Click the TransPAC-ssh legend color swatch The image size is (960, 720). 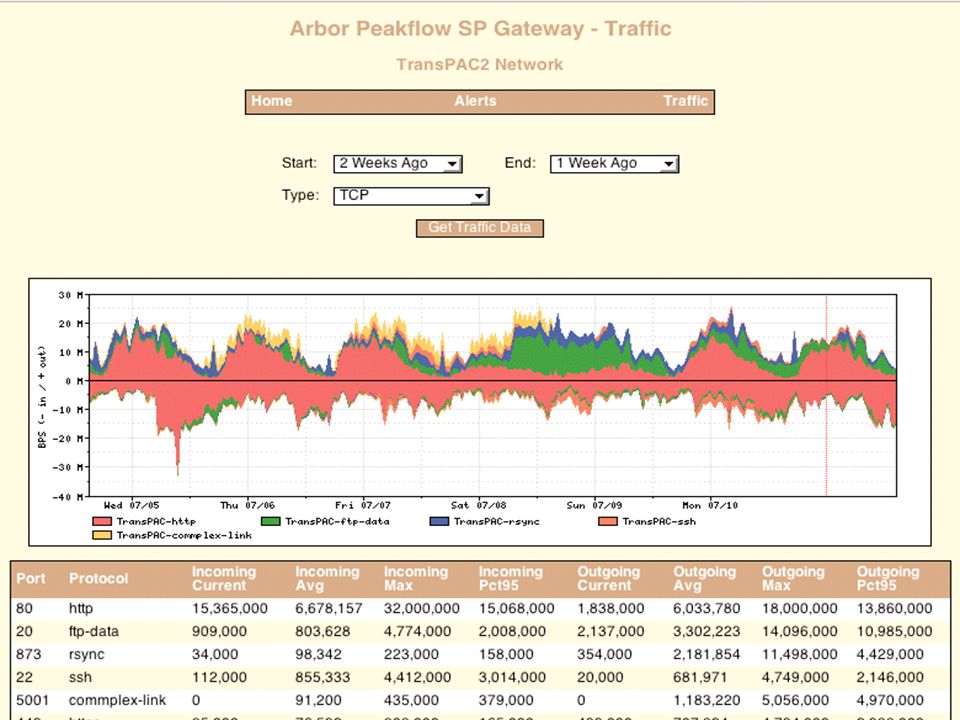pyautogui.click(x=607, y=522)
